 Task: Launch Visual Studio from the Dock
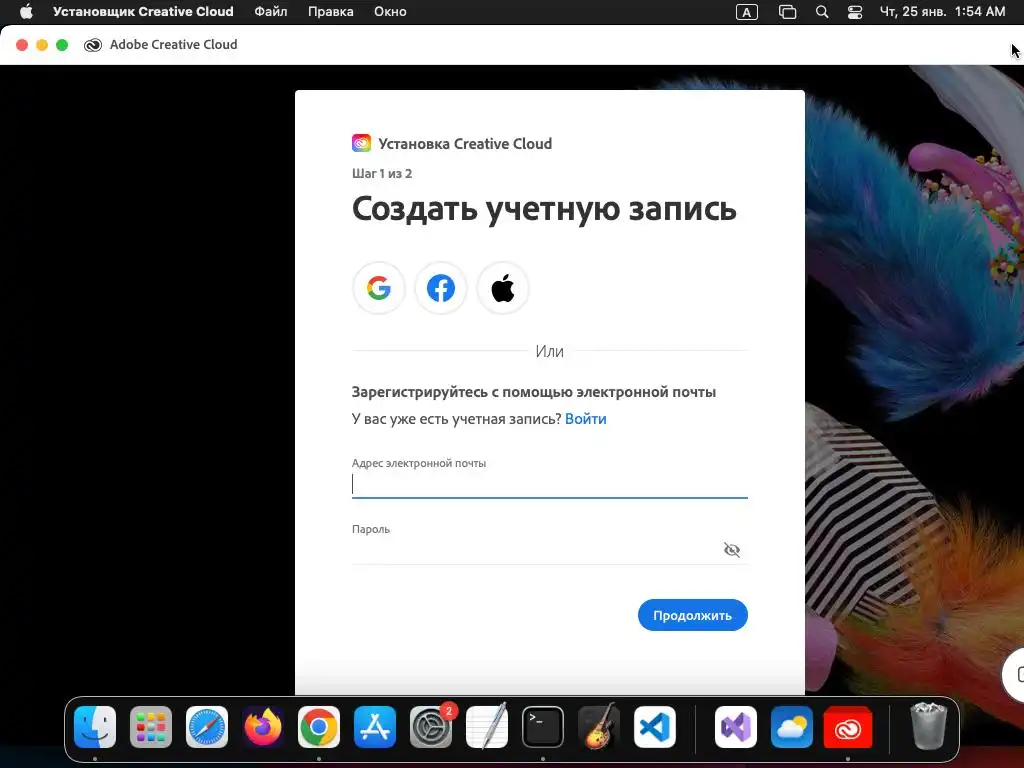pyautogui.click(x=736, y=727)
